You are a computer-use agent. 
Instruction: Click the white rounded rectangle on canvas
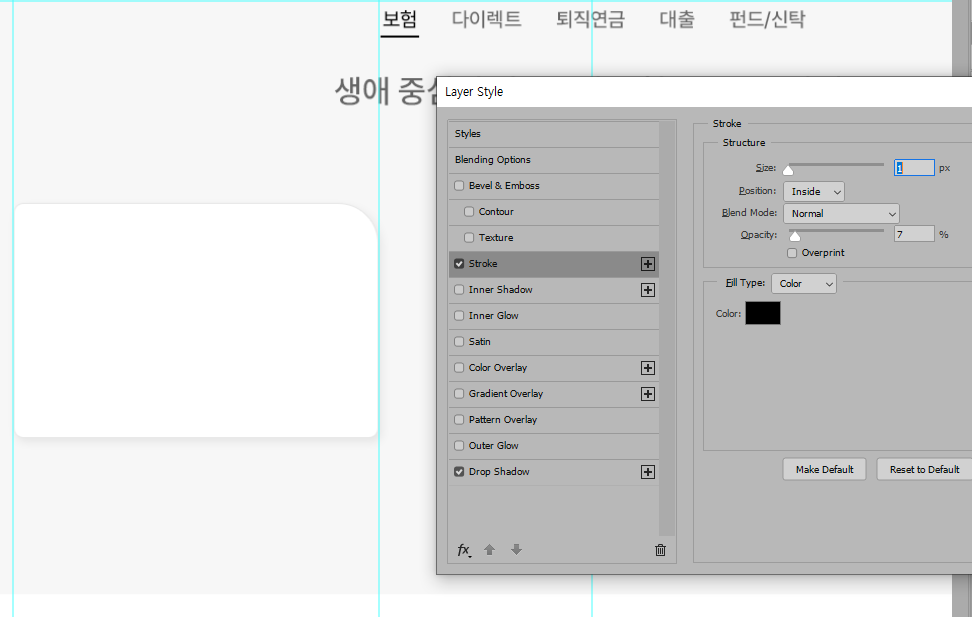click(x=196, y=321)
